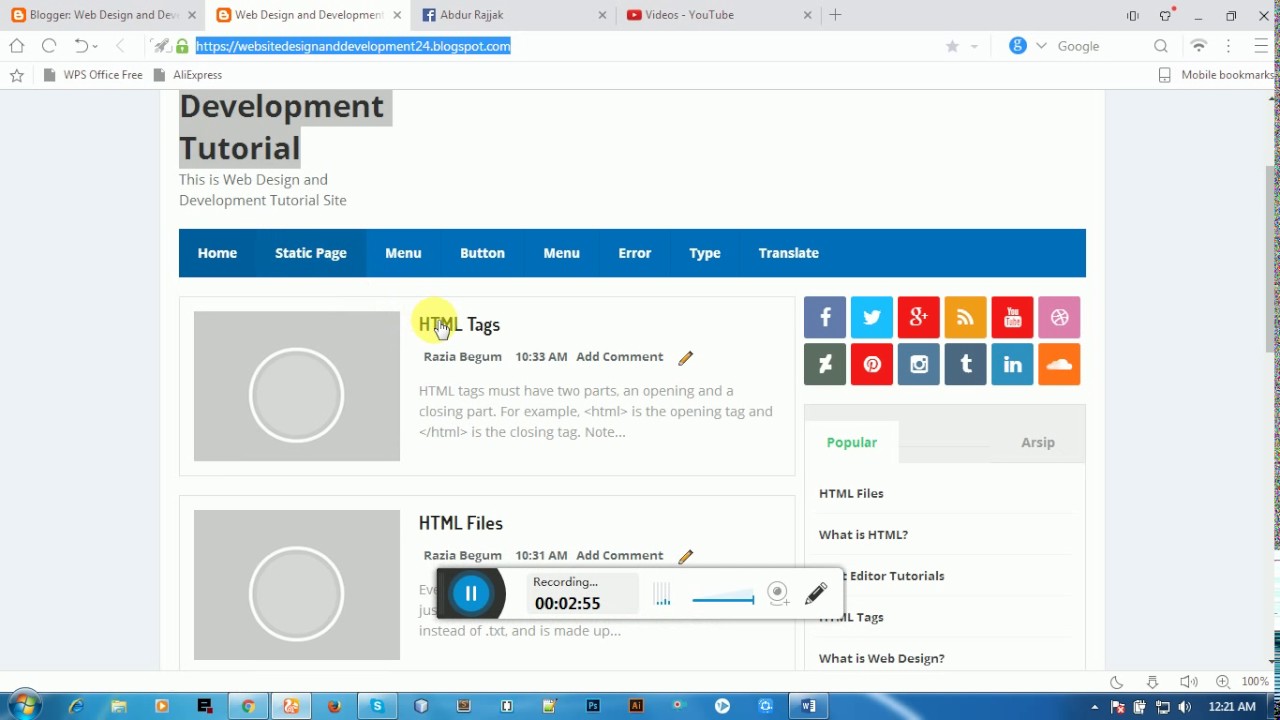Open the Dribbble social icon
The image size is (1280, 720).
[1059, 318]
